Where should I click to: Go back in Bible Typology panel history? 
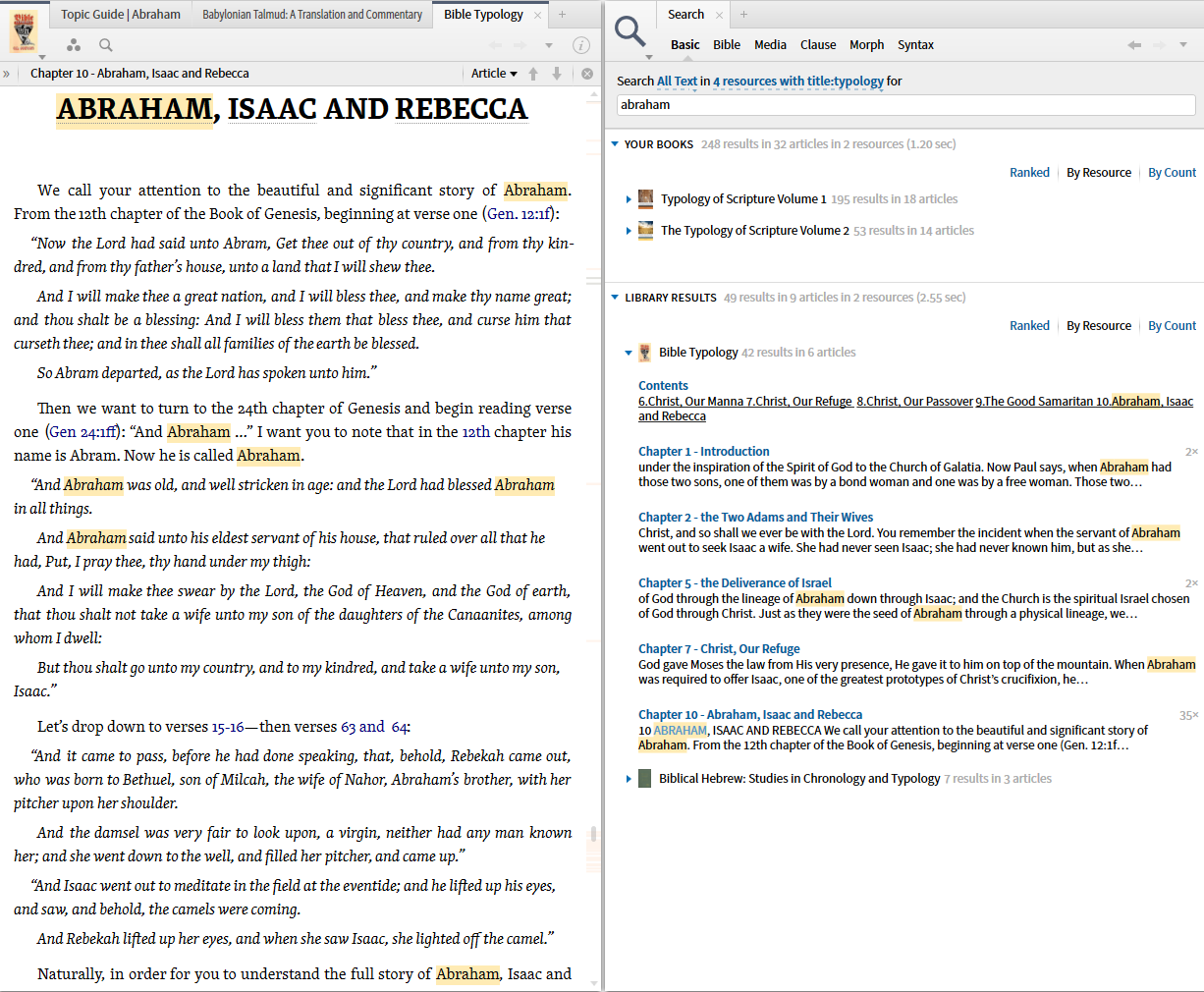click(495, 45)
